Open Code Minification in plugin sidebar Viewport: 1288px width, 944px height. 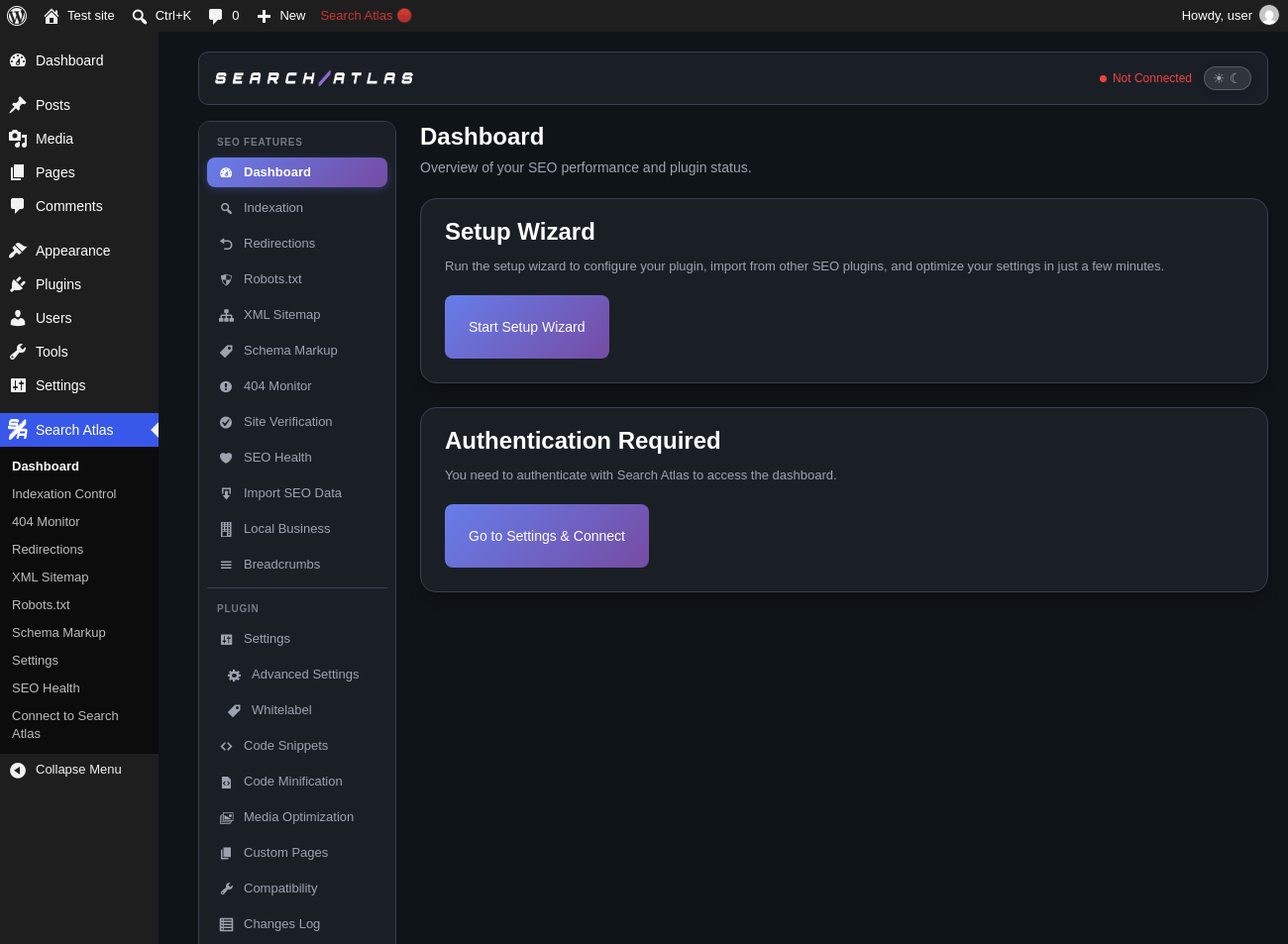297,782
